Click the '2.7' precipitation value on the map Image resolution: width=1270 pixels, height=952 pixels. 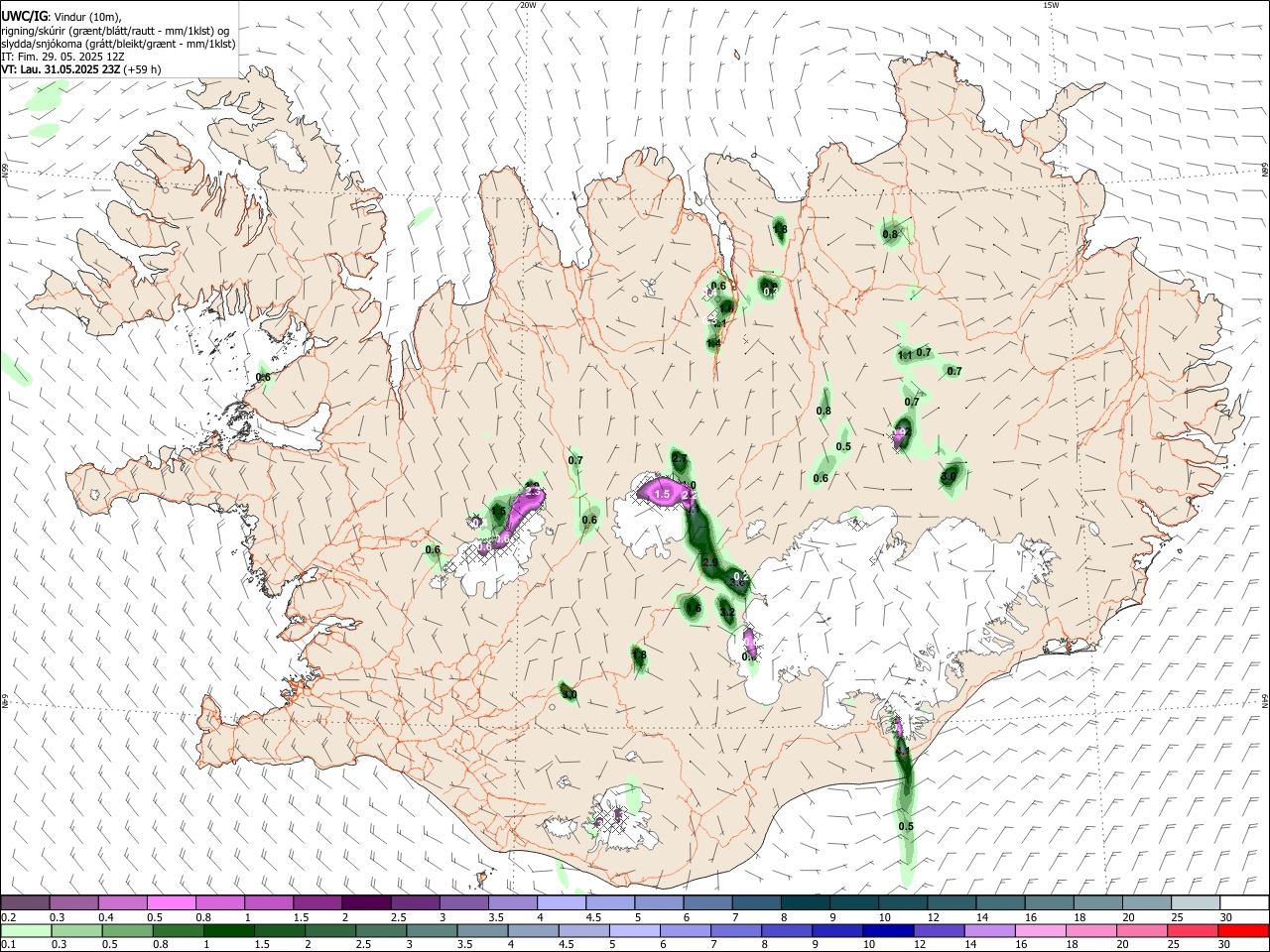pyautogui.click(x=680, y=458)
